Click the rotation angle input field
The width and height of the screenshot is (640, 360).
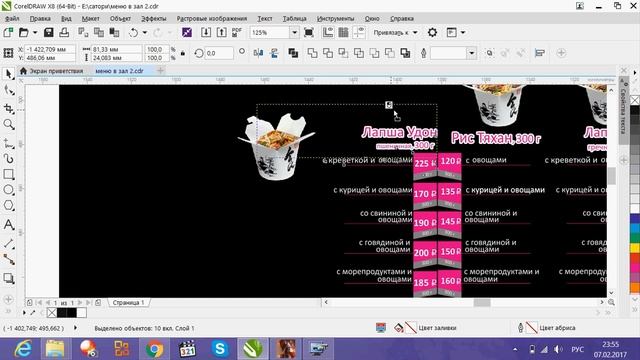point(219,53)
